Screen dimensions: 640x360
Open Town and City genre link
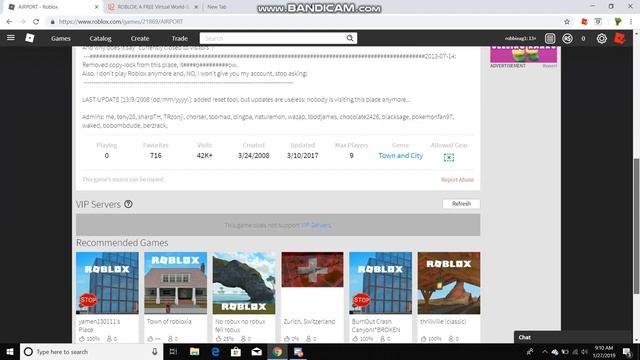[400, 156]
